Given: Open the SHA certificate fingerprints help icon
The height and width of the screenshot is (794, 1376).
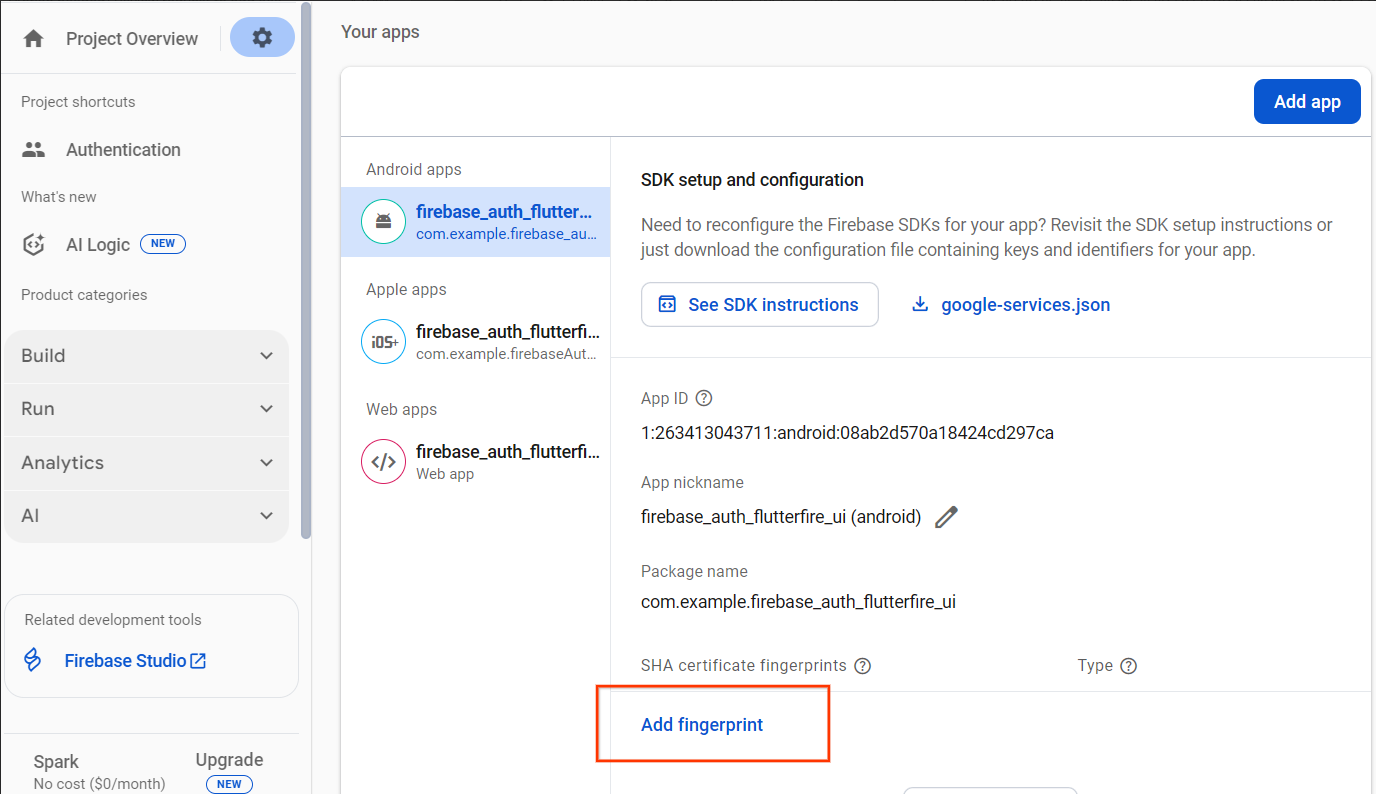Looking at the screenshot, I should point(862,665).
